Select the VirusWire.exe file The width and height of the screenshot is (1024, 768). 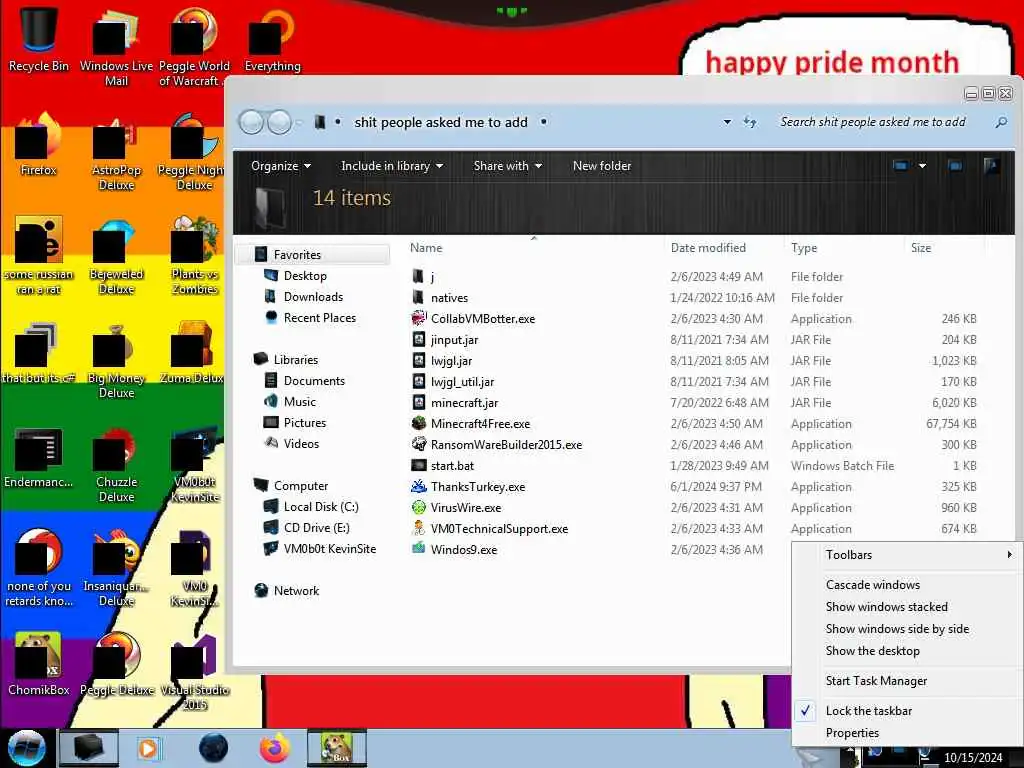(x=466, y=507)
